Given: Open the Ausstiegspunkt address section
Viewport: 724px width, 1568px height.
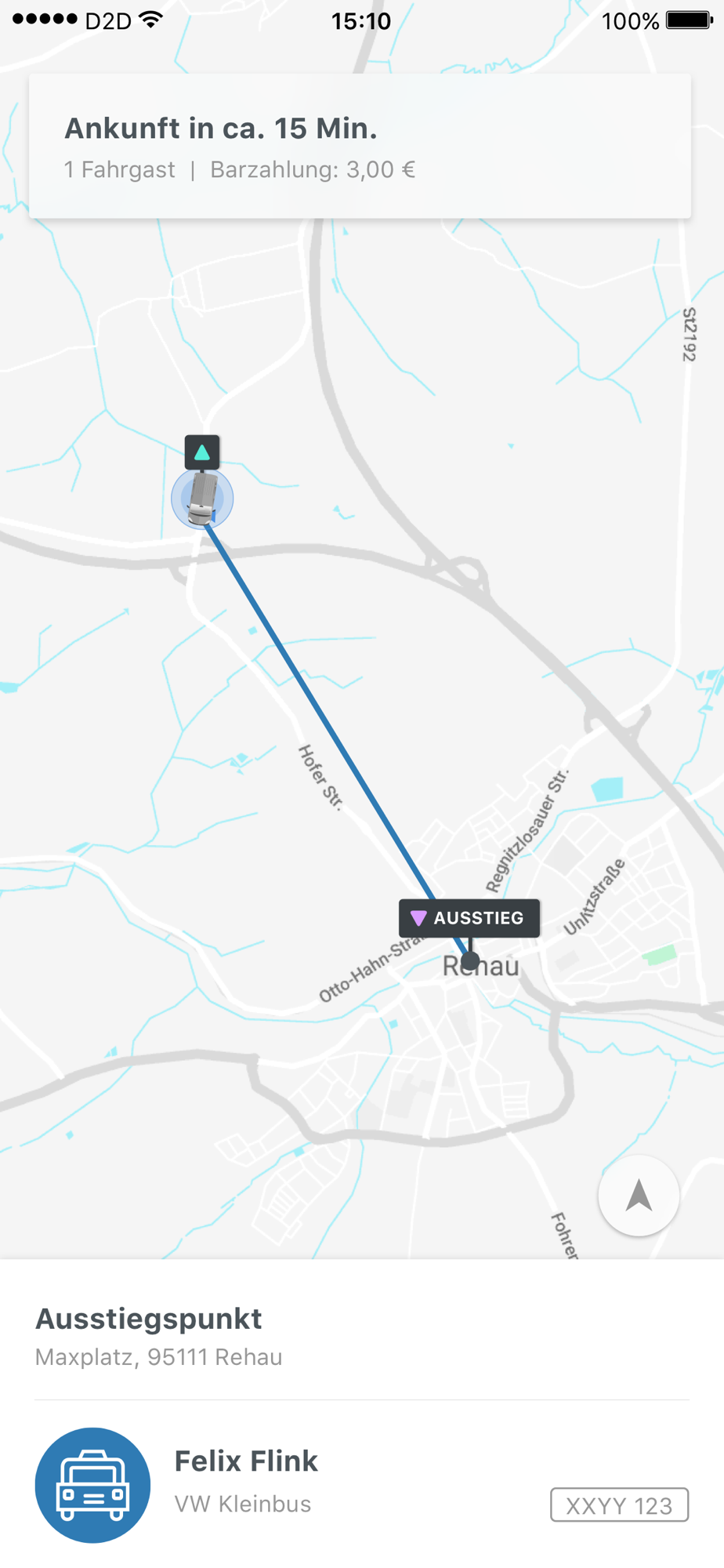Looking at the screenshot, I should tap(362, 1336).
